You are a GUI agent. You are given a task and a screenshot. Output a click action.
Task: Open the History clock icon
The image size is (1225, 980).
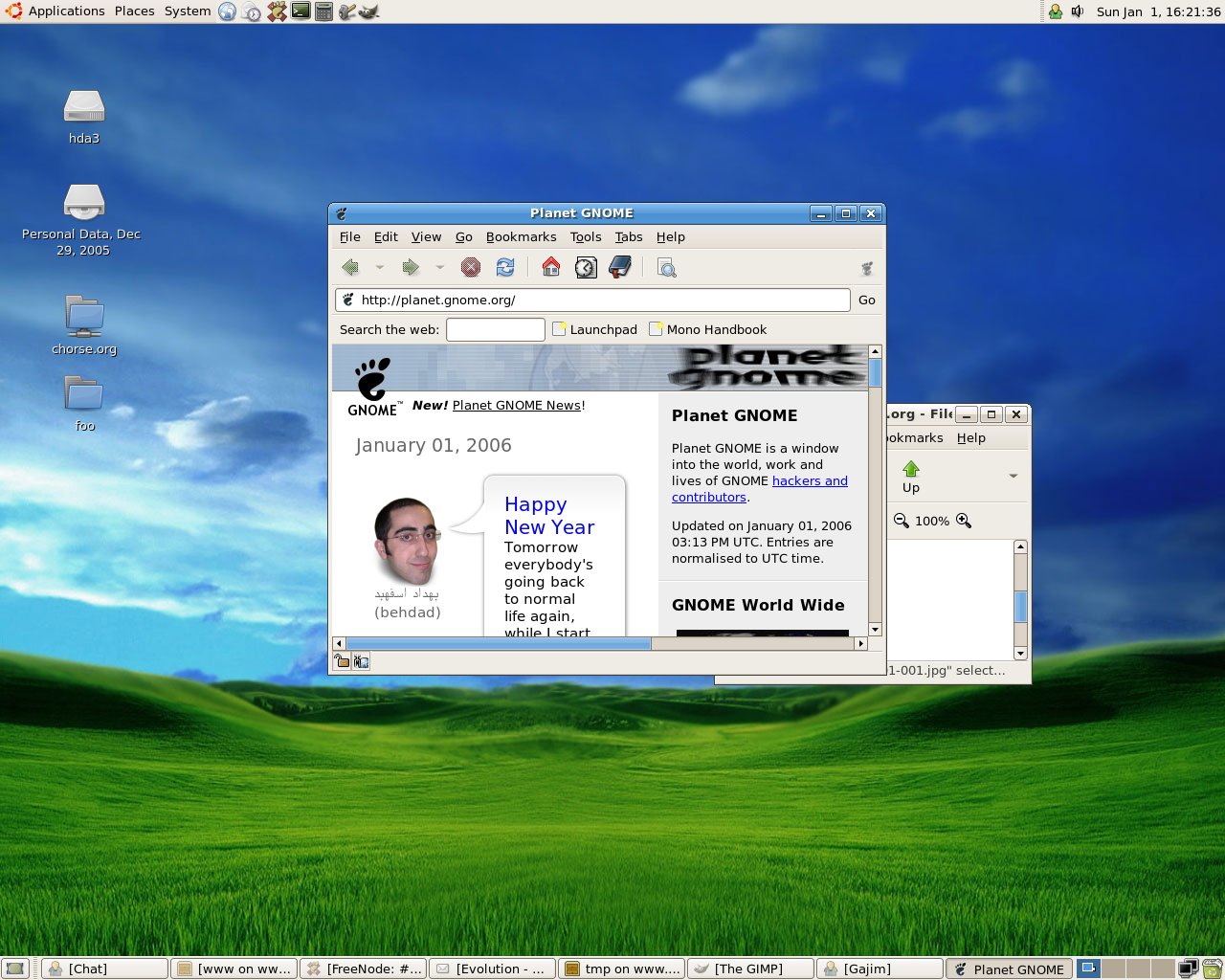point(586,268)
